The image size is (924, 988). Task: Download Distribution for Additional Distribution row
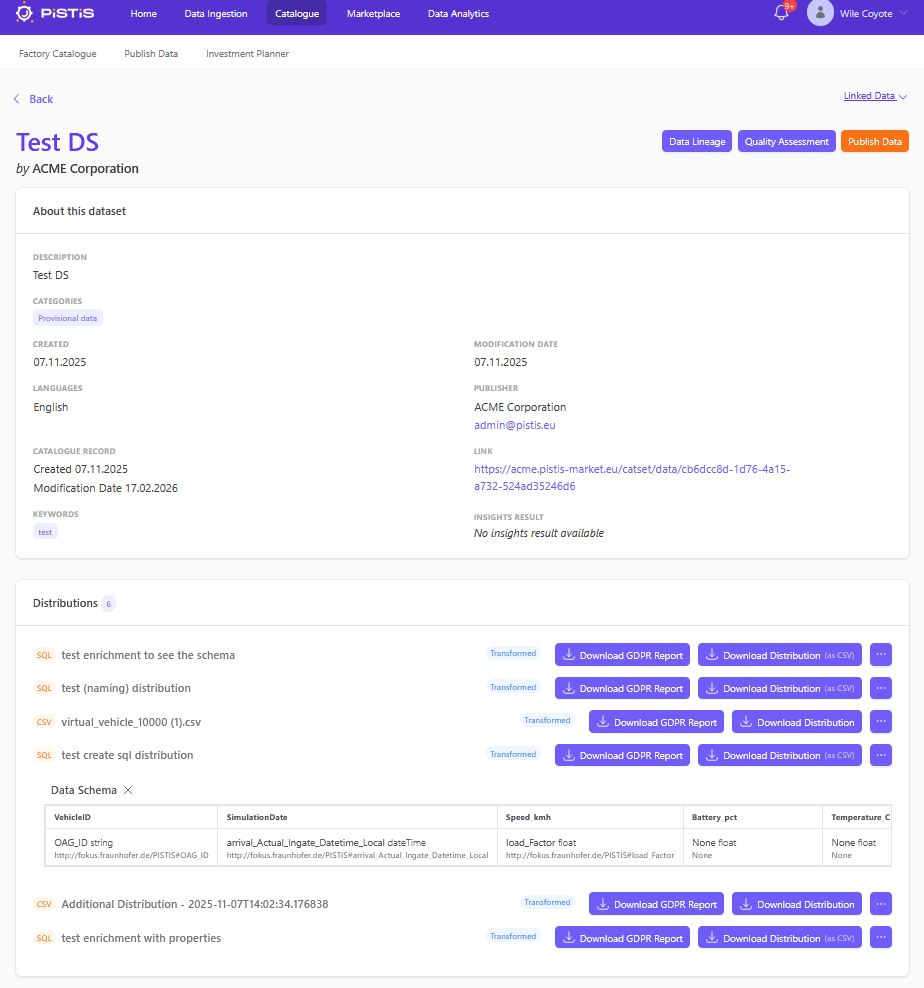coord(797,904)
